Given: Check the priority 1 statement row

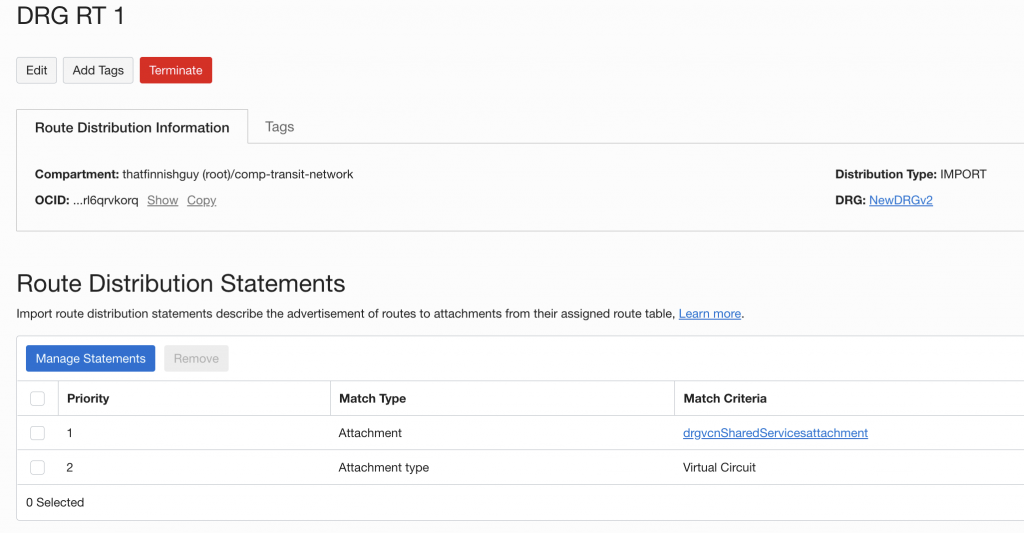Looking at the screenshot, I should [37, 433].
